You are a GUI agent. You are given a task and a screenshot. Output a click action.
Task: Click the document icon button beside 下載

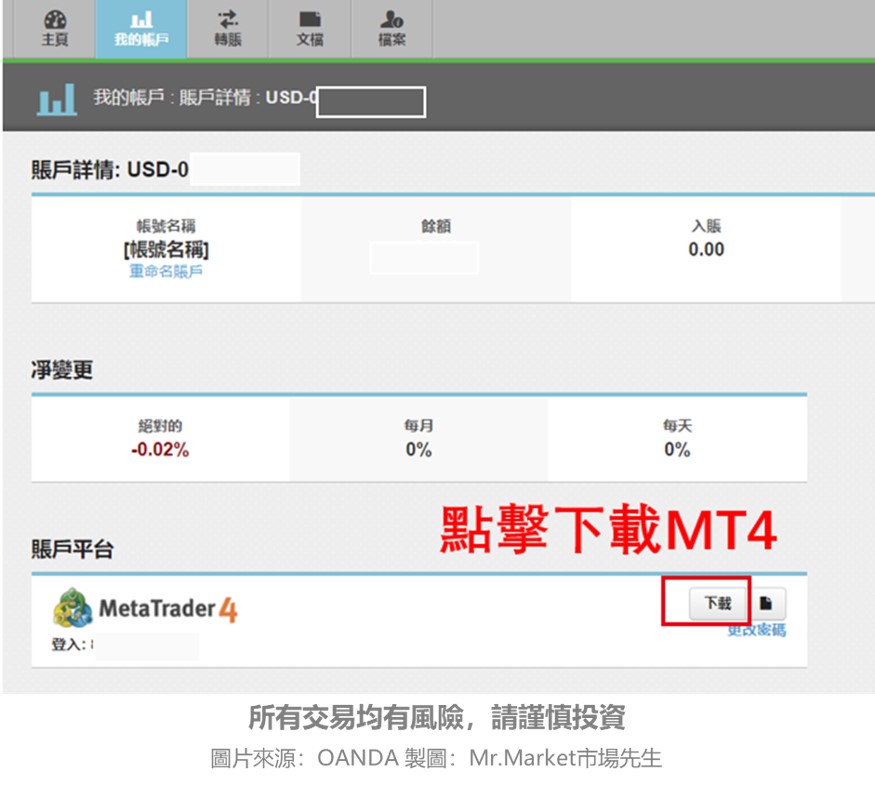[766, 603]
